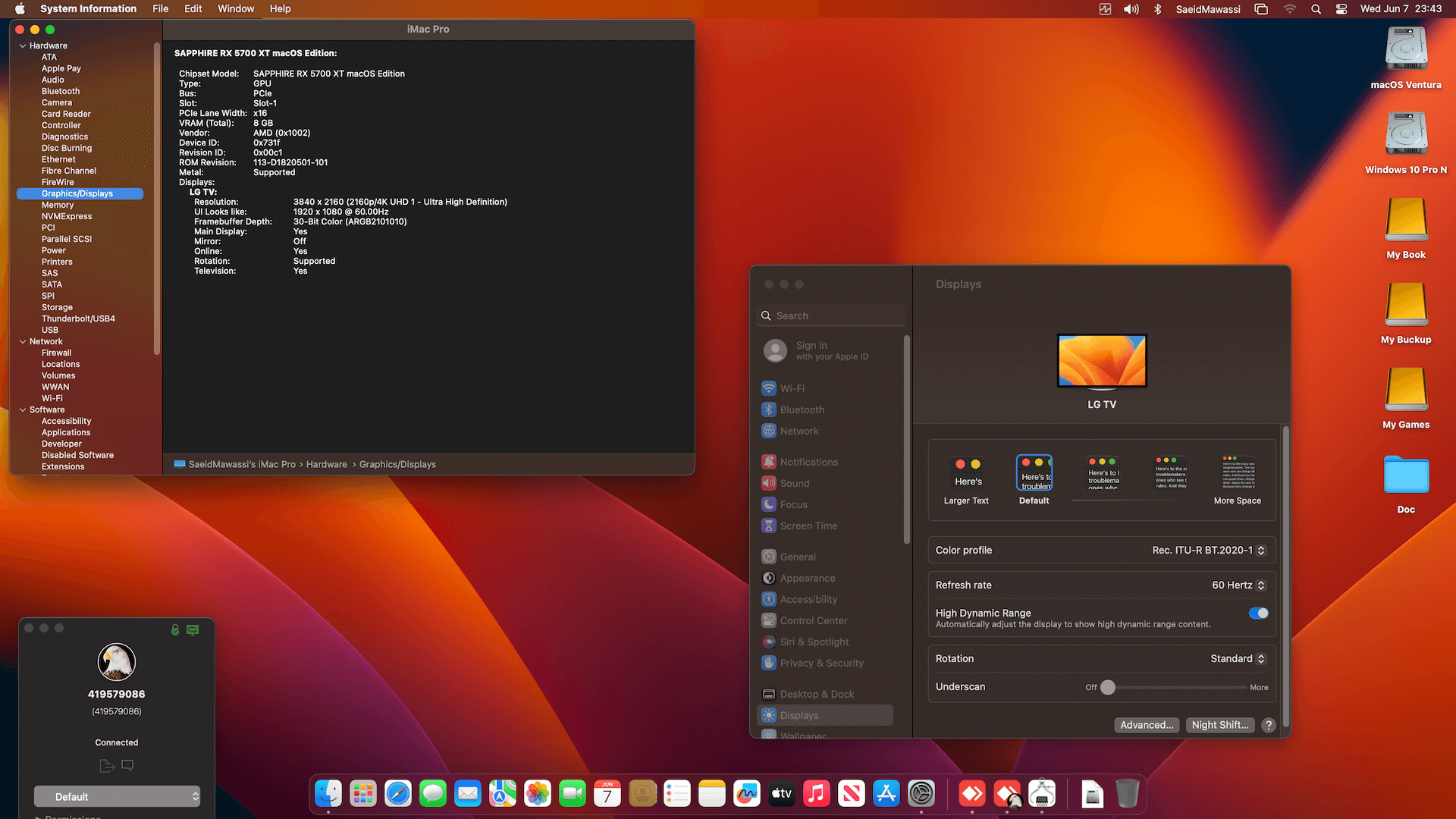The height and width of the screenshot is (819, 1456).
Task: Open Control Center in menu bar
Action: 1341,9
